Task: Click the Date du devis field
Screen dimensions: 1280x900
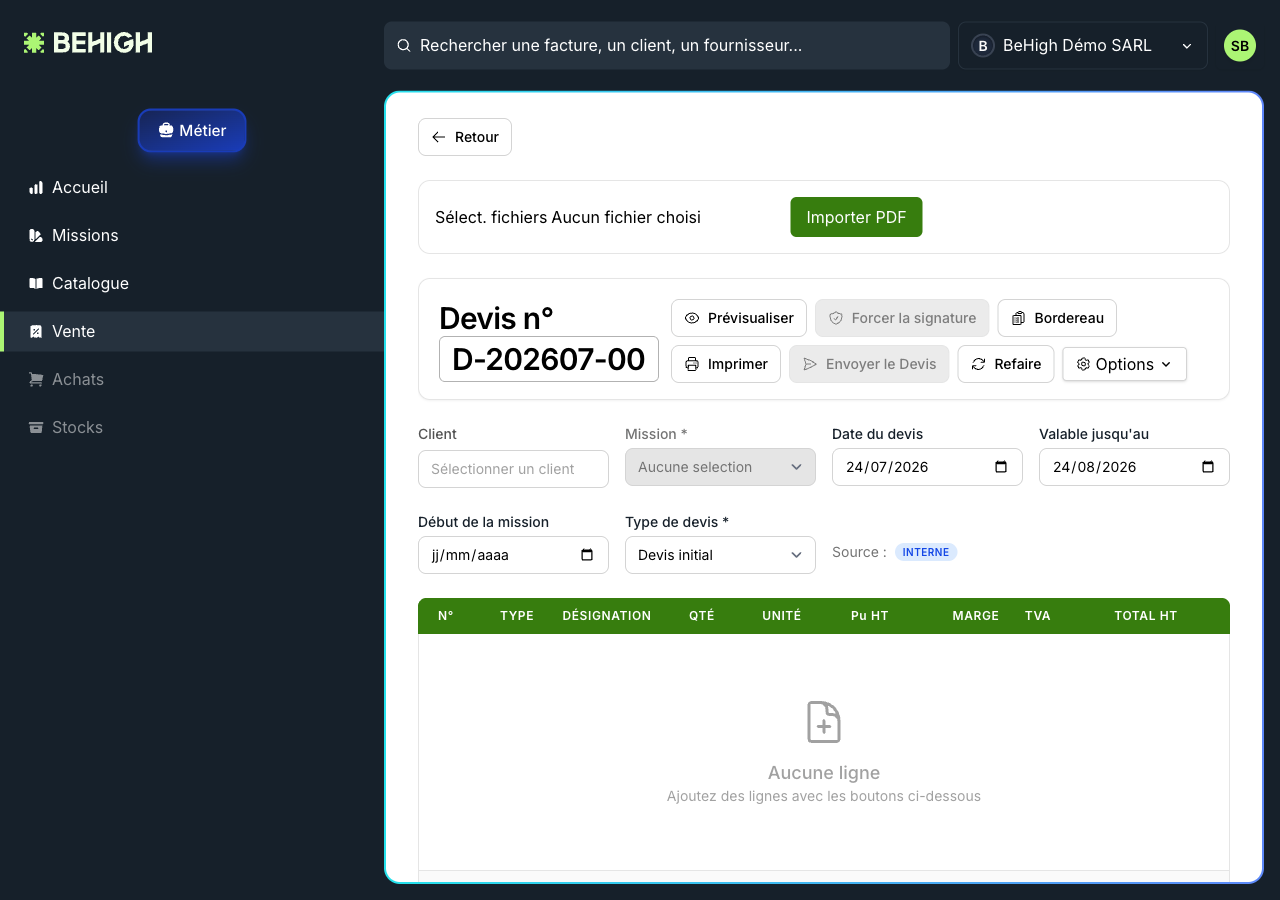Action: 927,467
